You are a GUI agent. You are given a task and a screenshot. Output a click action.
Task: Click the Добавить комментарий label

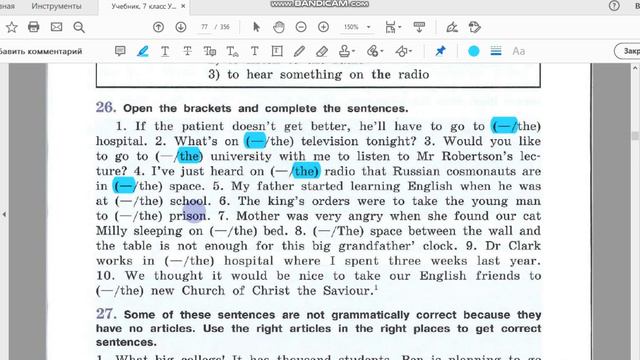[41, 51]
